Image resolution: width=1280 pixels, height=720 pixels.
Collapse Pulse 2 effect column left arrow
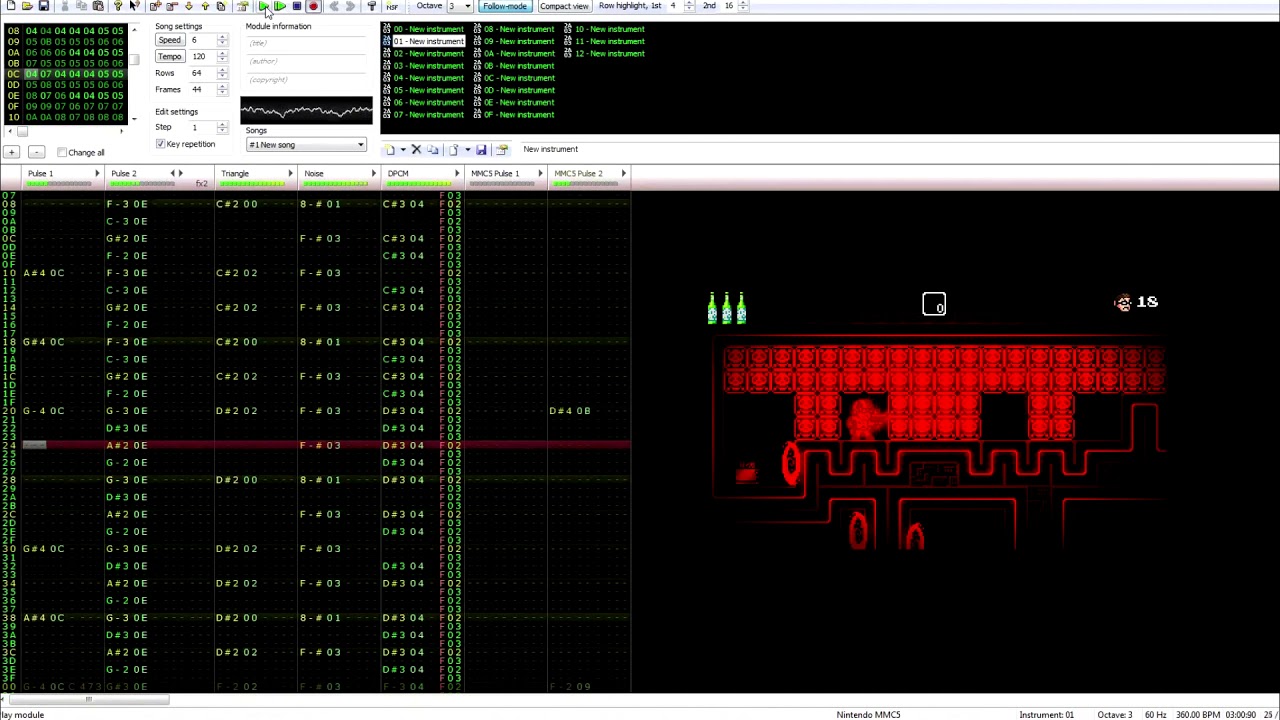point(172,174)
